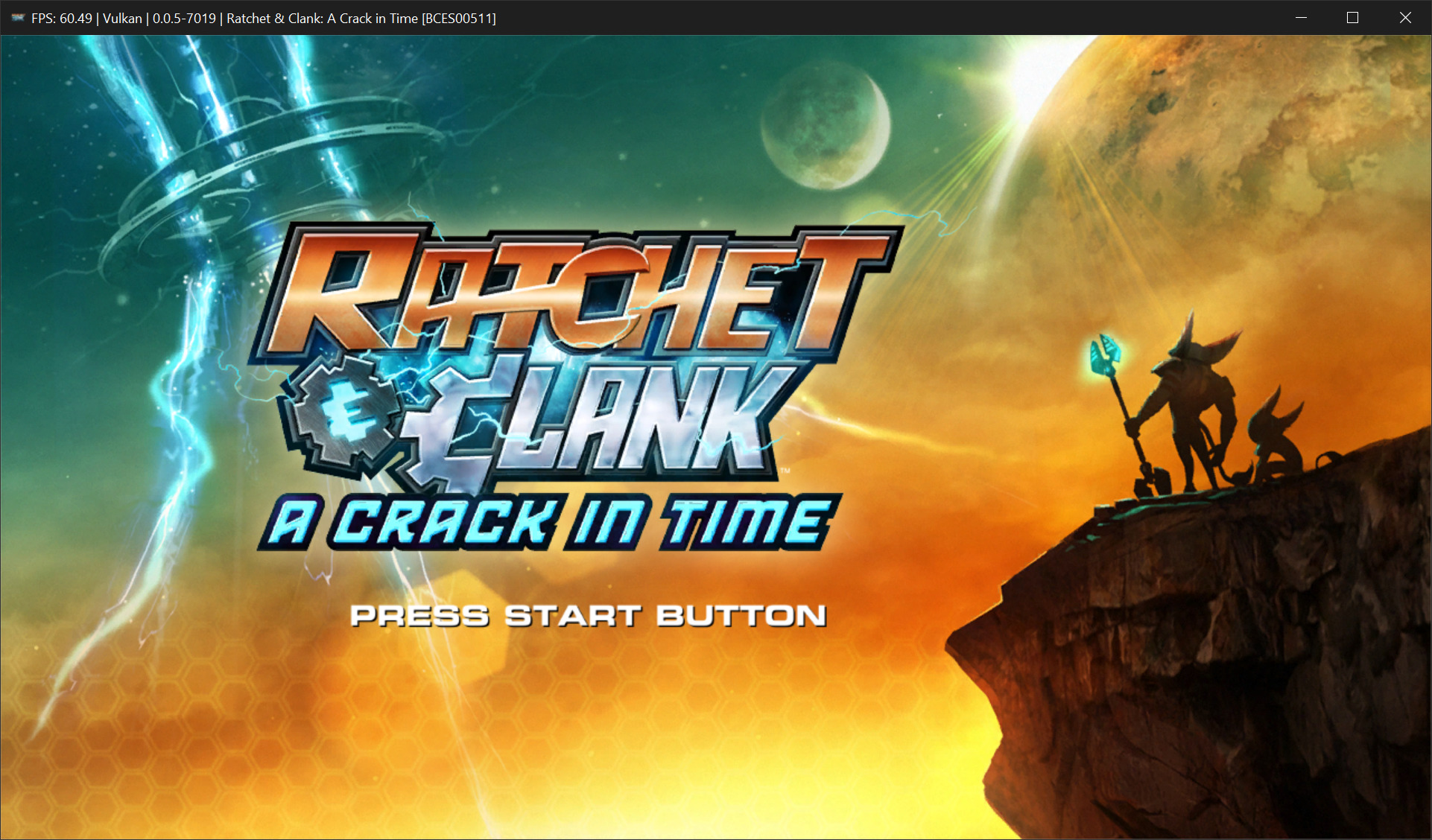Click the A Crack in Time subtitle
Screen dimensions: 1432x840
550,523
